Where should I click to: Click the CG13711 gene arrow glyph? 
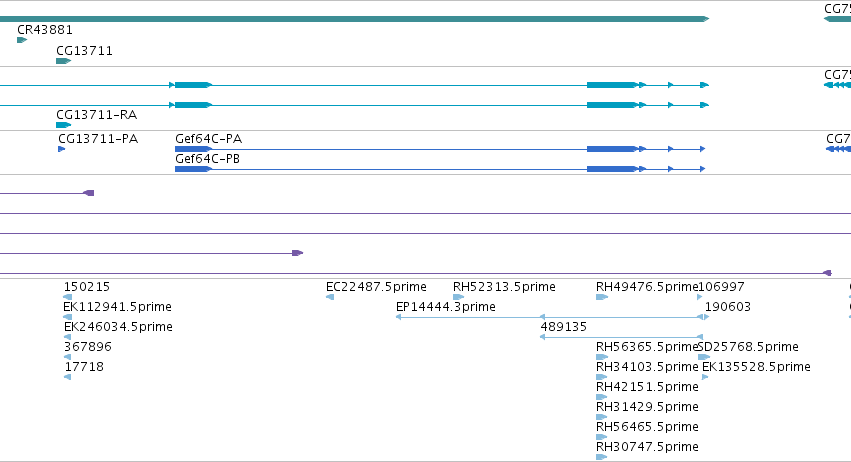click(x=63, y=61)
